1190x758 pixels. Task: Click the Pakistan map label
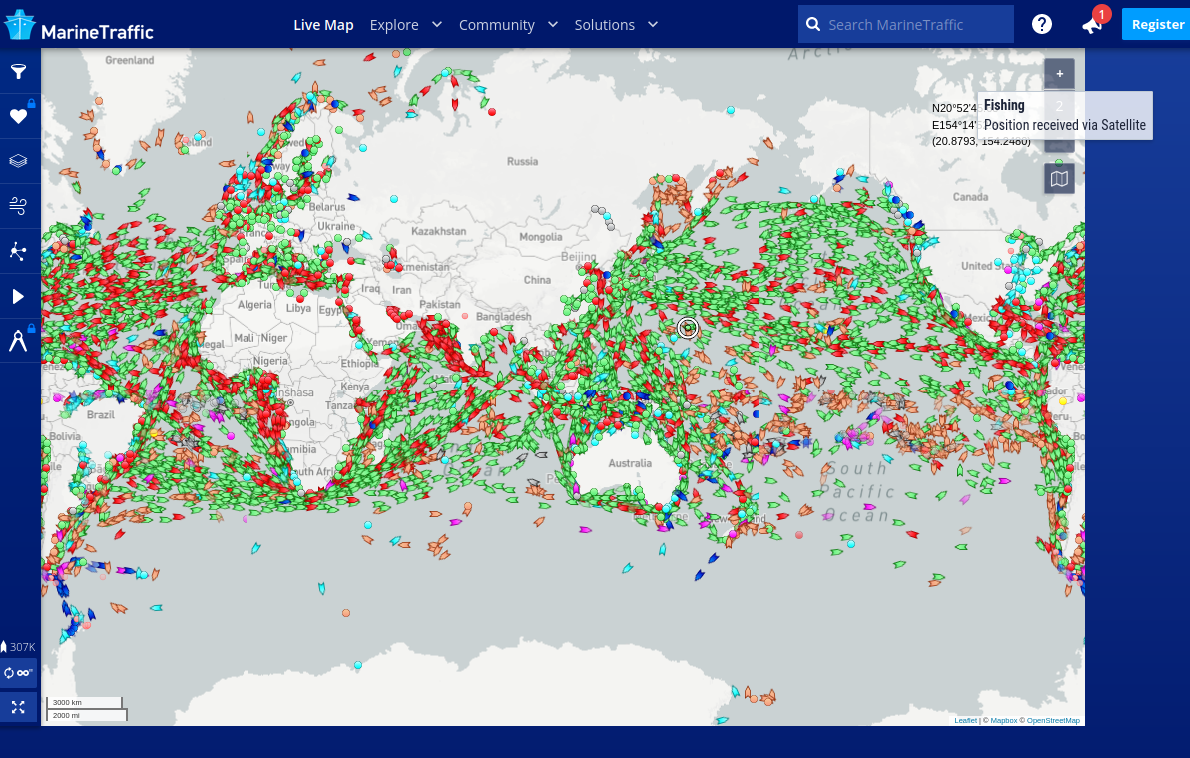click(x=440, y=304)
